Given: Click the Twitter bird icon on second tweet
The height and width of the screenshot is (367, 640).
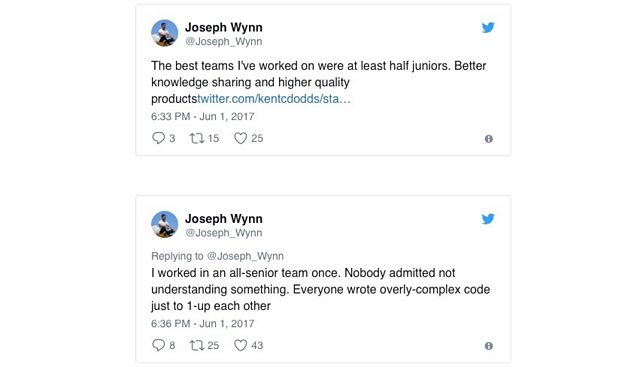Looking at the screenshot, I should [x=488, y=219].
